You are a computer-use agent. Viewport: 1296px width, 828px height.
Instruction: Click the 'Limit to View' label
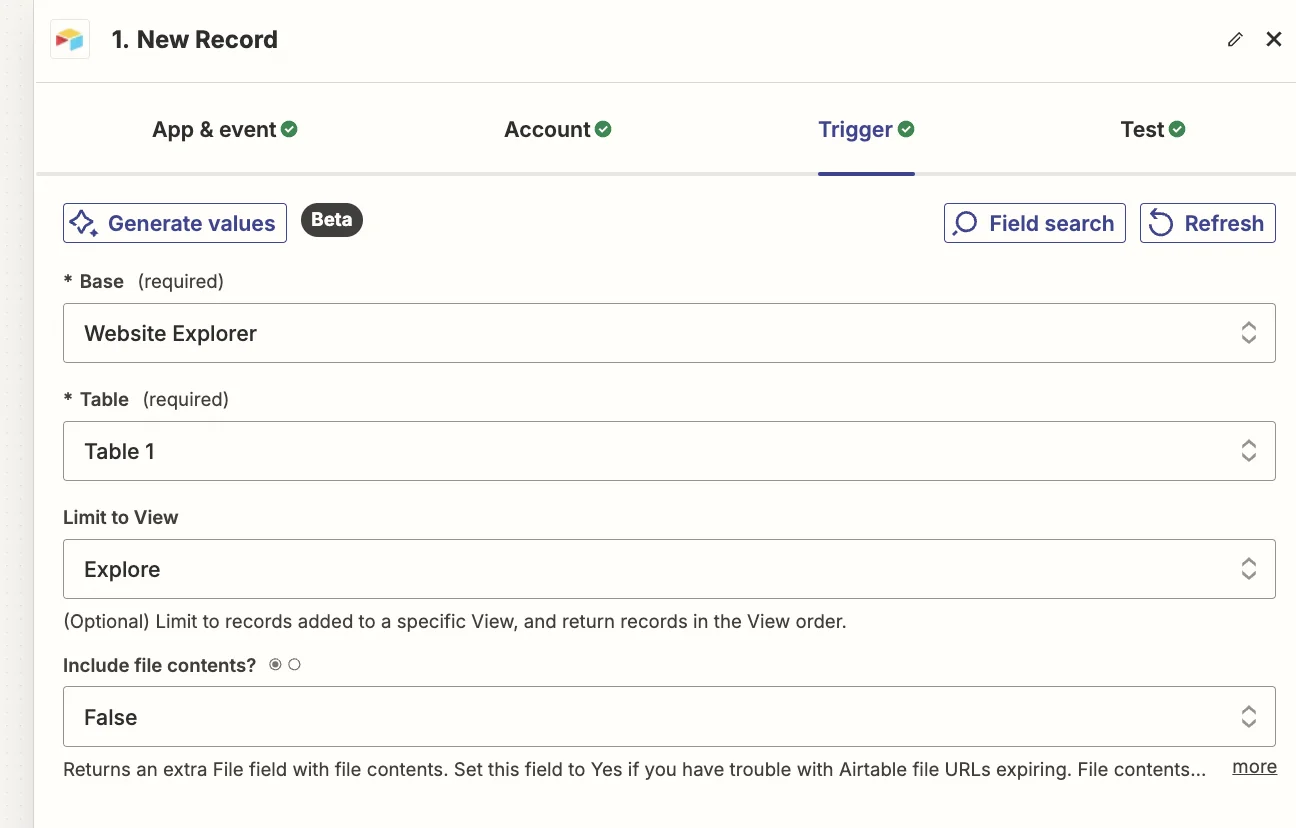[121, 518]
